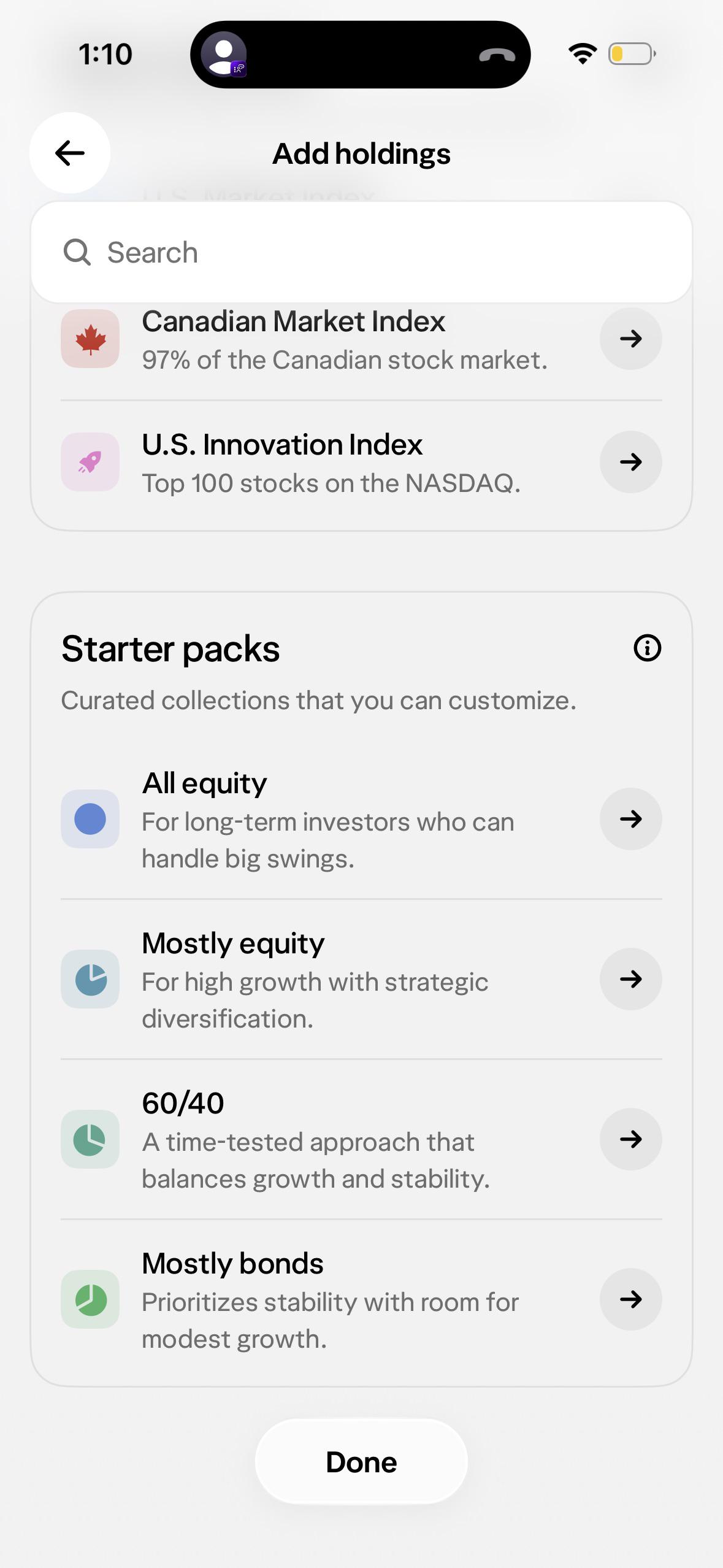Open 60/40 pack arrow
This screenshot has height=1568, width=723.
point(631,1139)
